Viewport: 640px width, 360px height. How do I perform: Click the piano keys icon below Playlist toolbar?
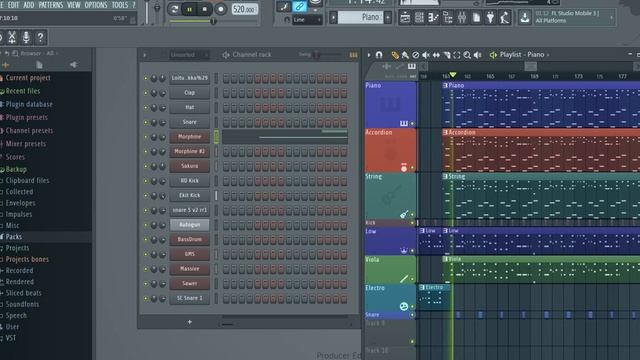coord(411,66)
